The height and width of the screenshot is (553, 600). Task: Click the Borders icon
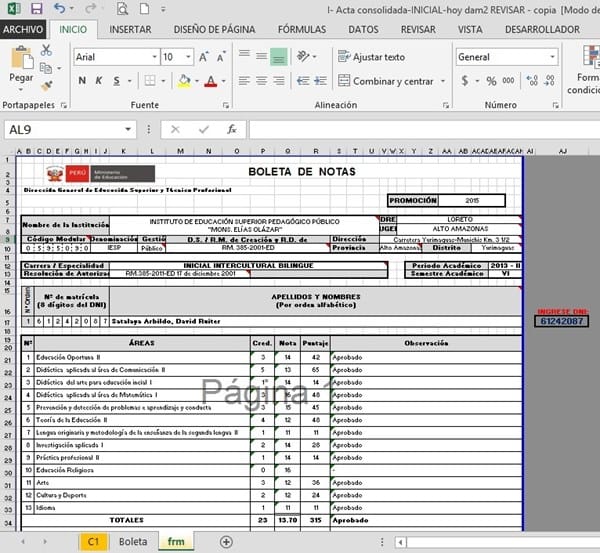(x=150, y=81)
